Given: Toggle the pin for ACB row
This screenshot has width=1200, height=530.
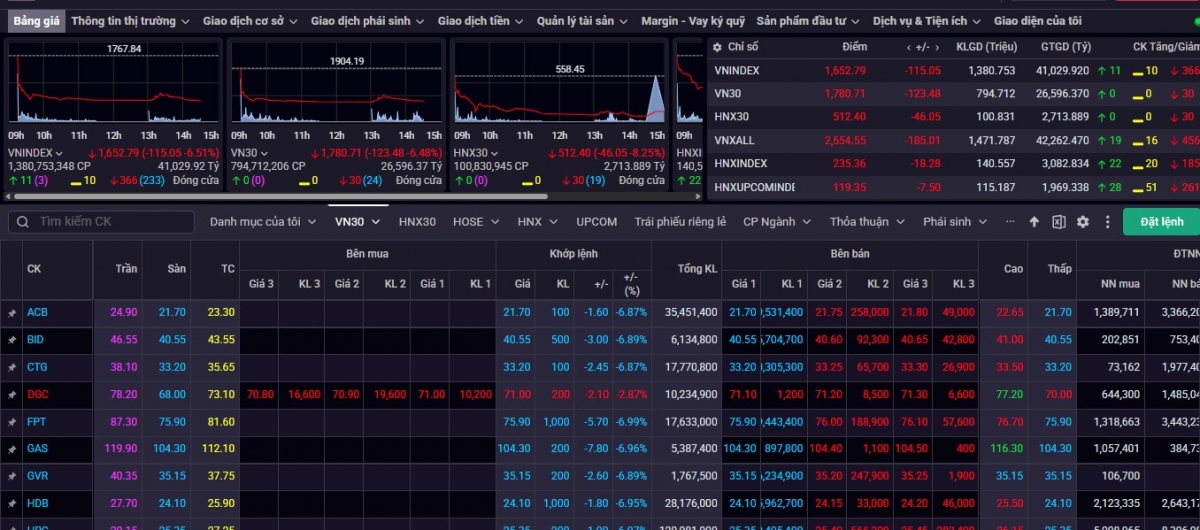Looking at the screenshot, I should pos(12,313).
